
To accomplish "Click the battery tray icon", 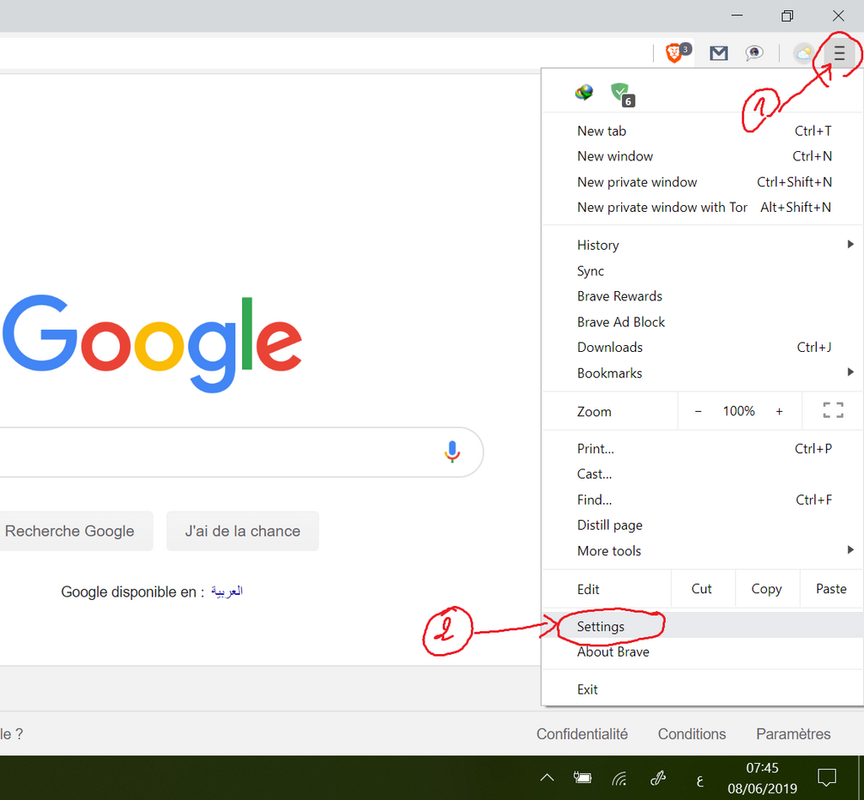I will coord(582,777).
